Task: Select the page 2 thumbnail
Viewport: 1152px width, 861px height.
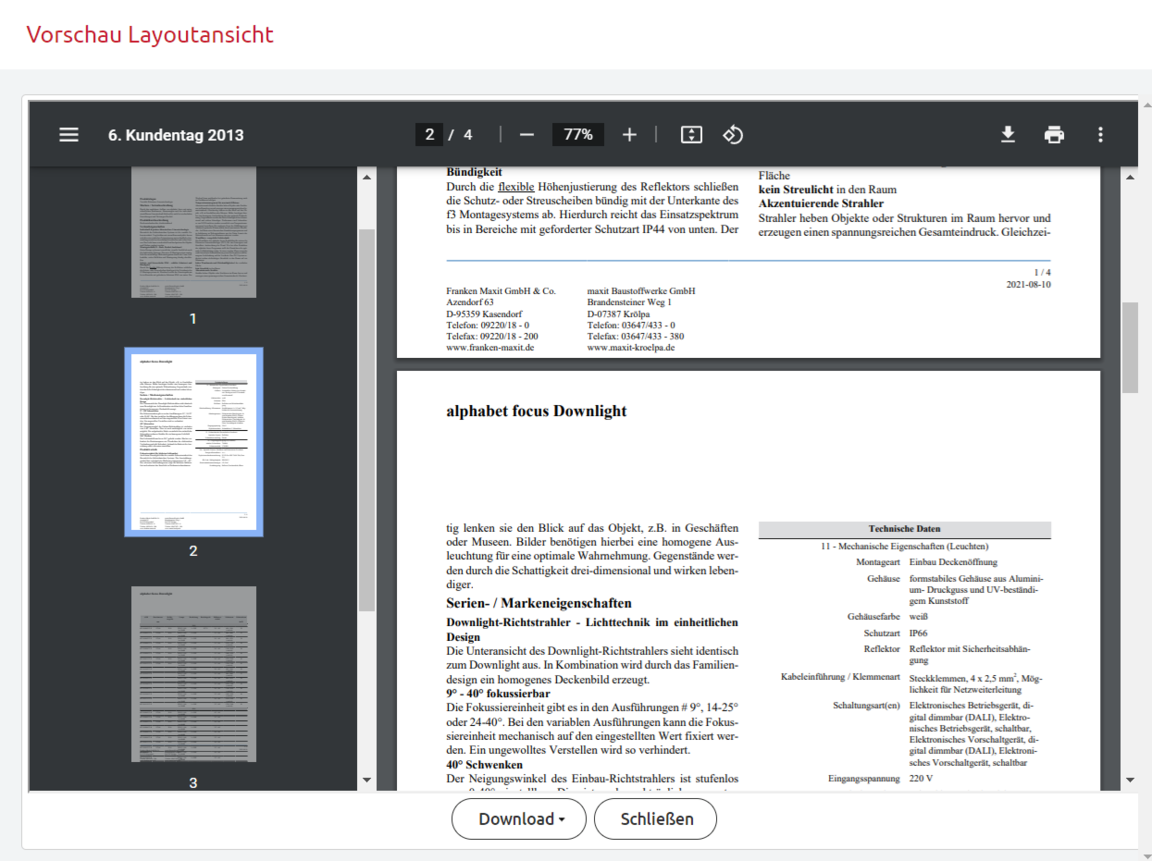Action: [194, 442]
